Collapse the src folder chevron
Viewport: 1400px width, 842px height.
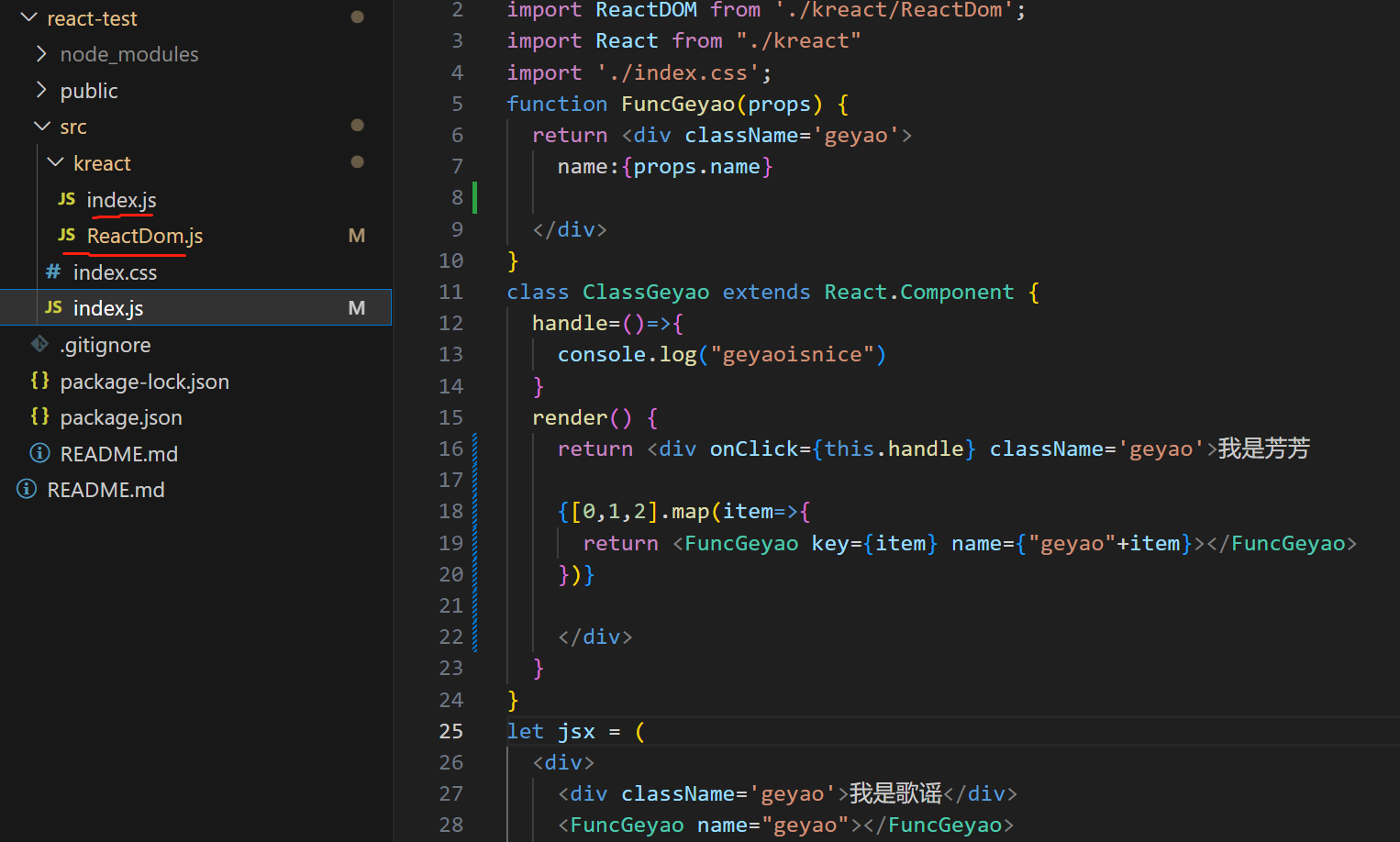coord(41,127)
